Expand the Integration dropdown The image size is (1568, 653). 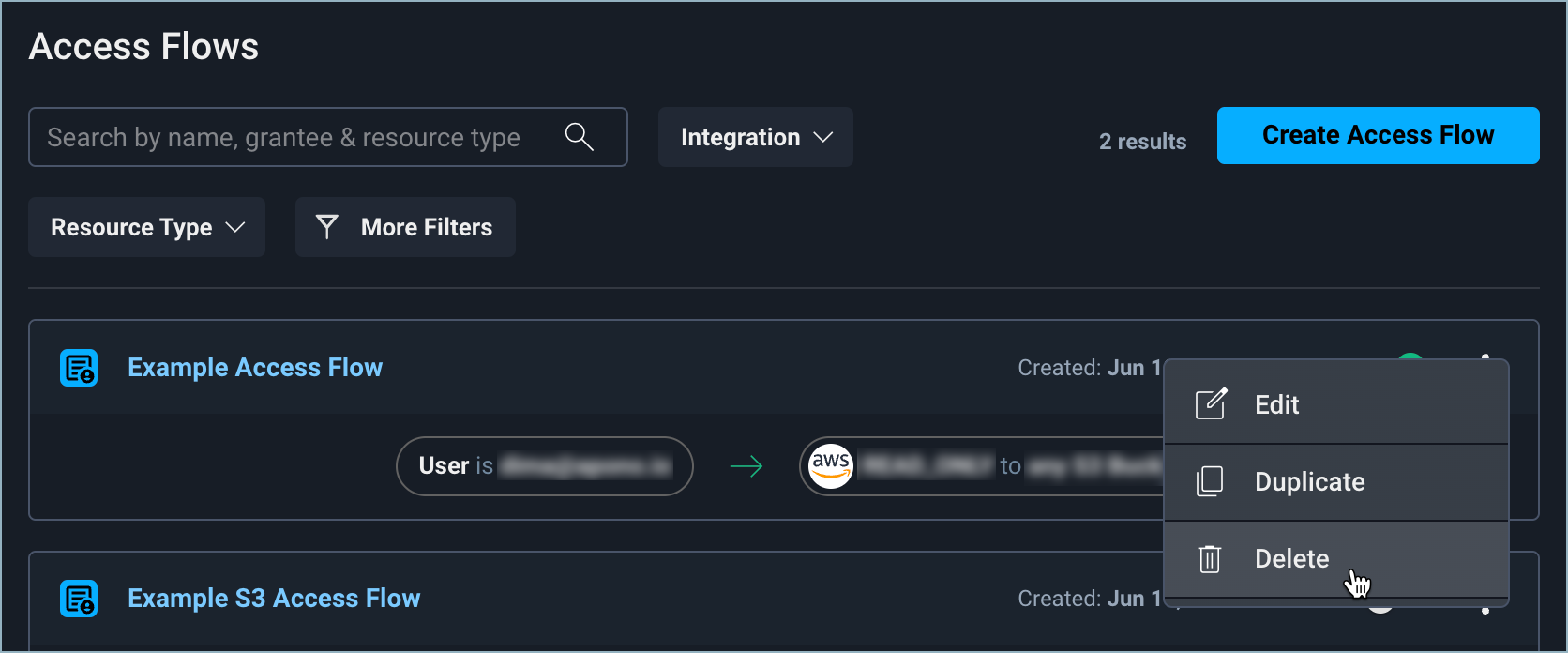click(x=755, y=137)
